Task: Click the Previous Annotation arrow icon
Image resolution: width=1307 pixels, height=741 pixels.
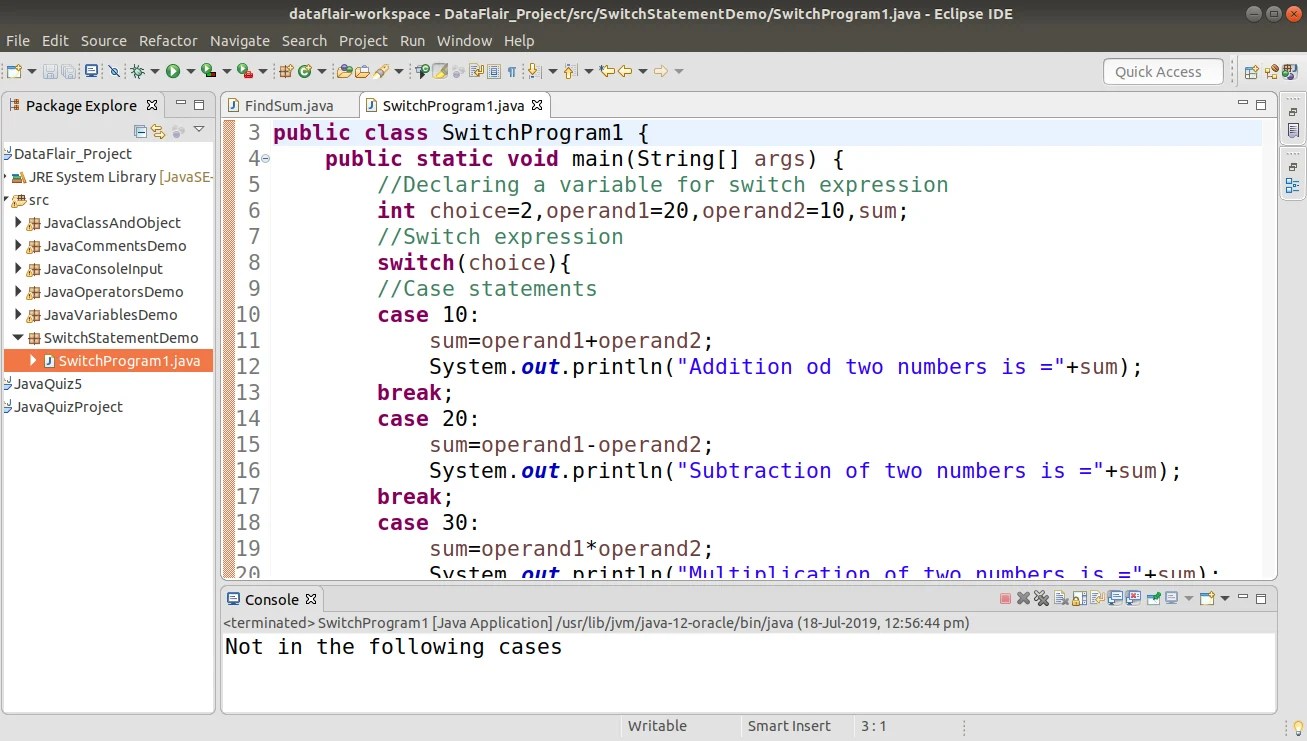Action: (x=569, y=71)
